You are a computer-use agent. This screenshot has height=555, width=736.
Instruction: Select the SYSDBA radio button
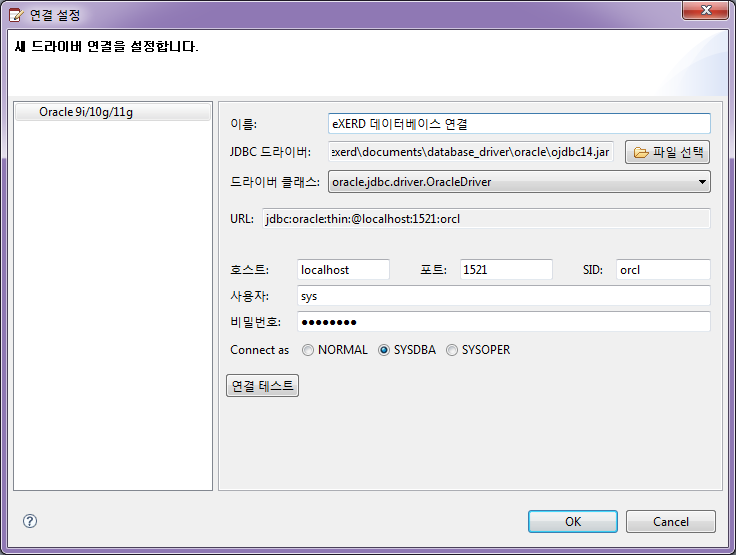tap(384, 350)
